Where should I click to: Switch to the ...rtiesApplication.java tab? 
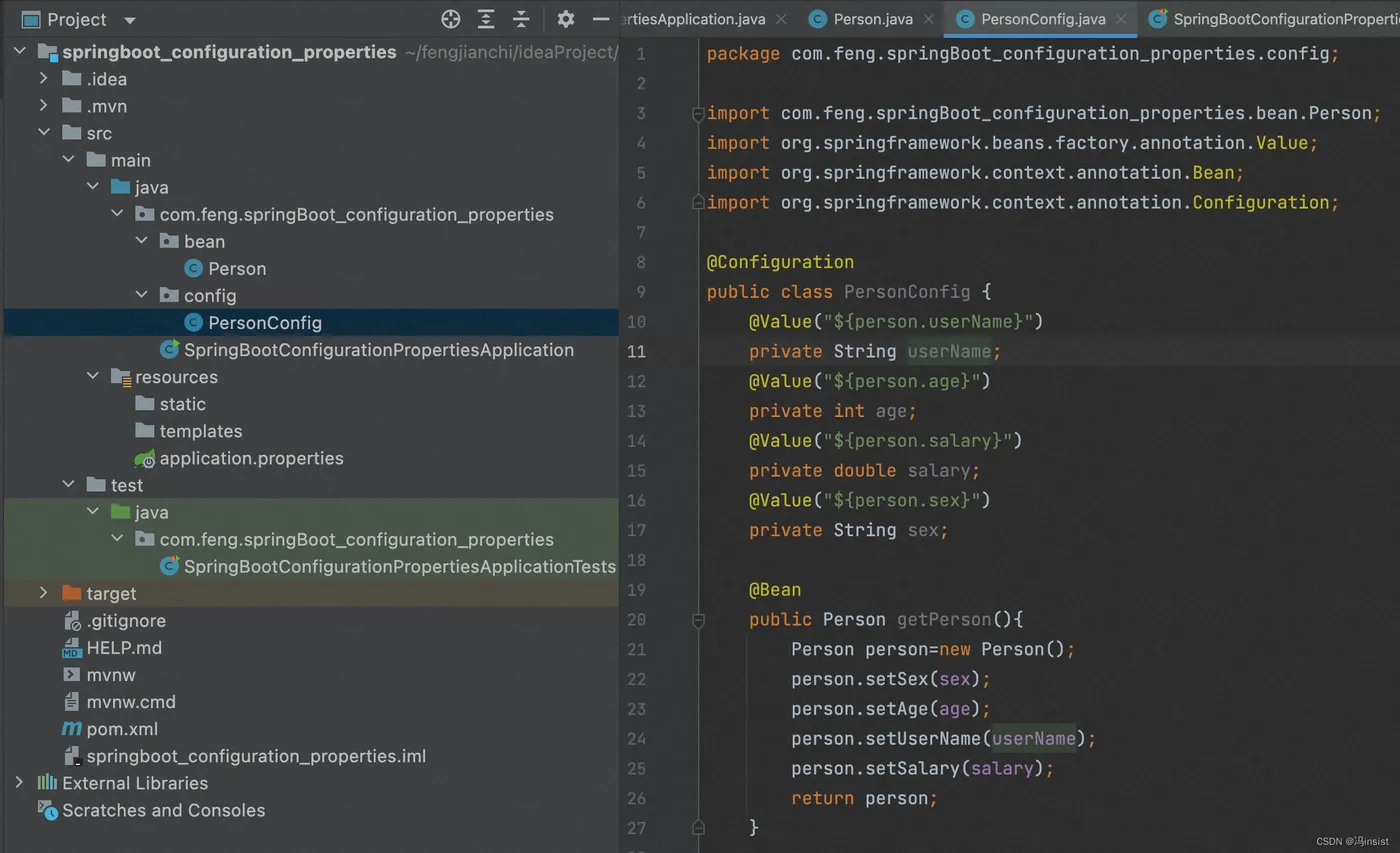(x=695, y=19)
